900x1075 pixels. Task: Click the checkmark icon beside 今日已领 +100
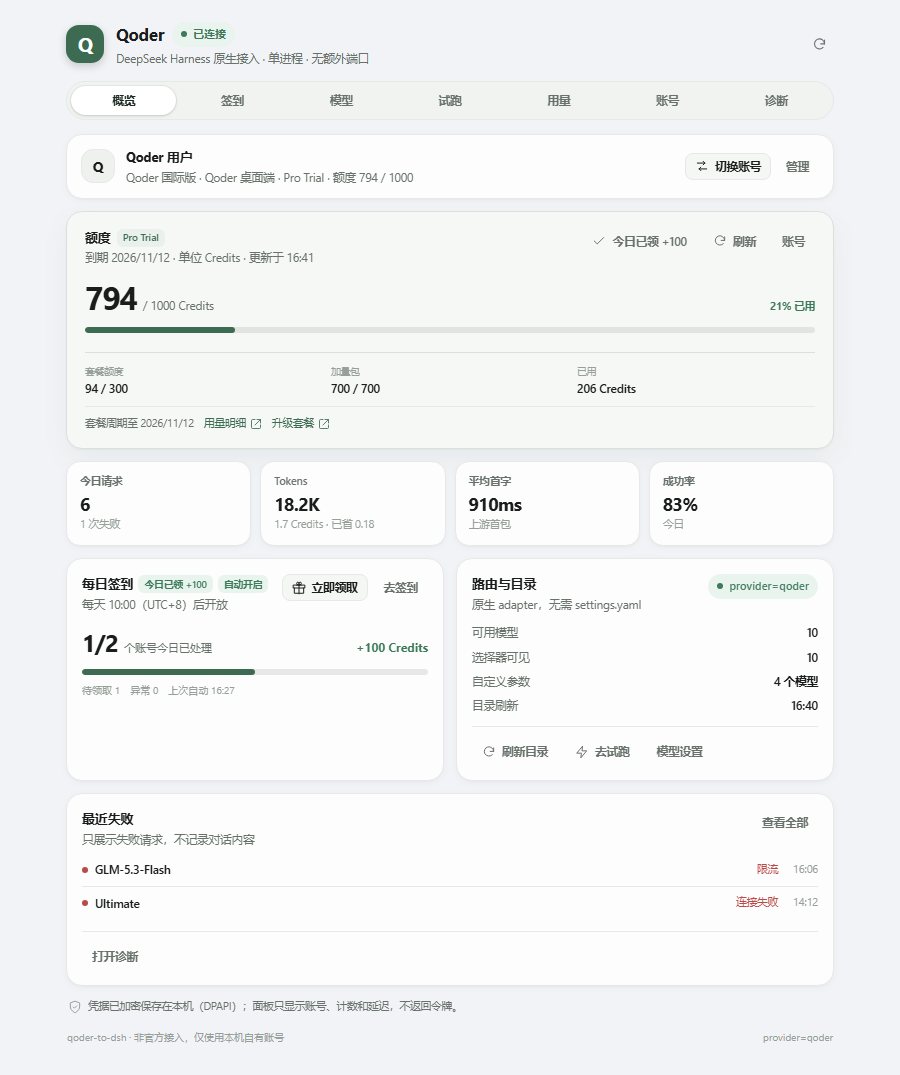[598, 241]
